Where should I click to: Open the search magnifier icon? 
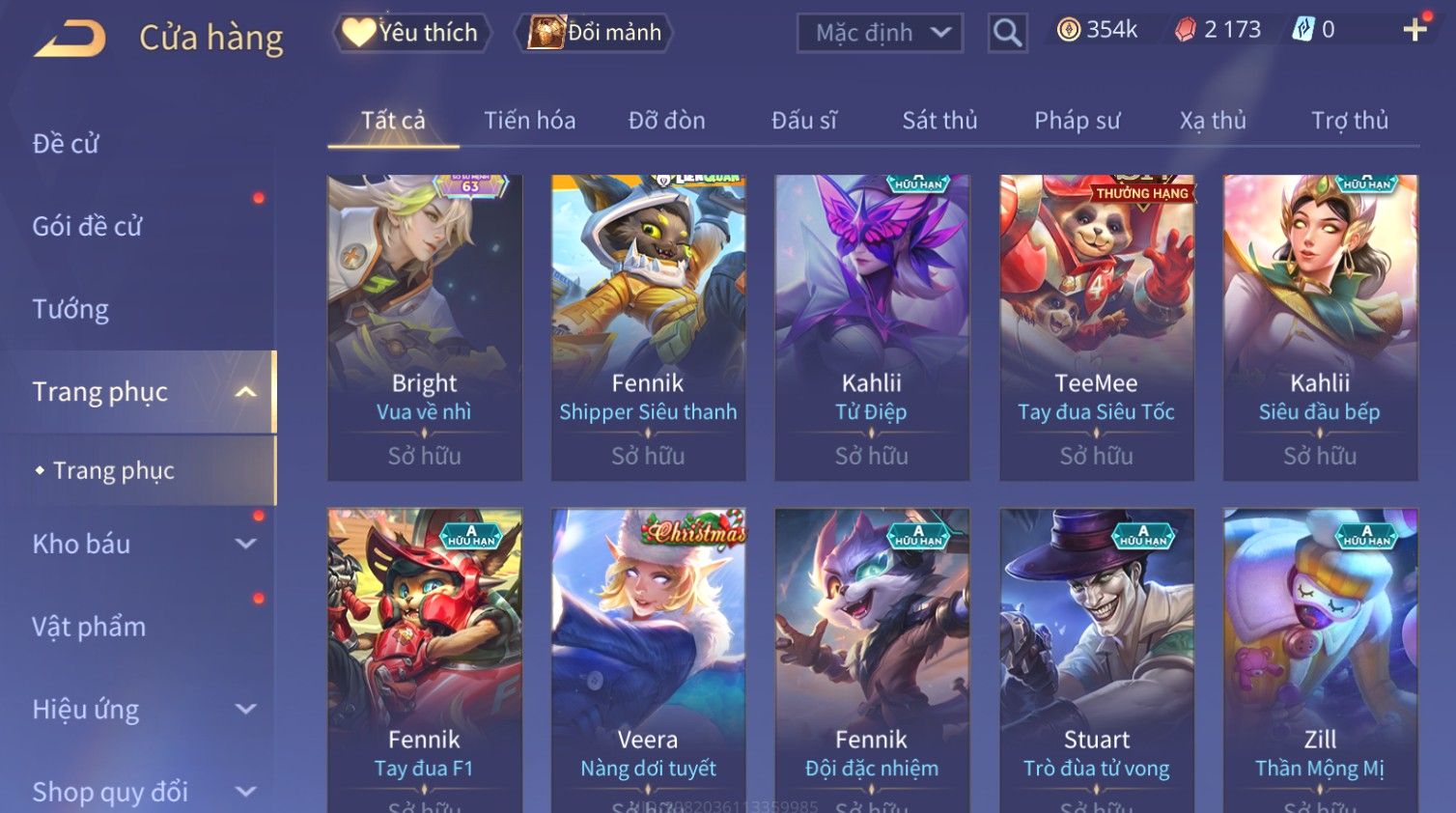1007,33
